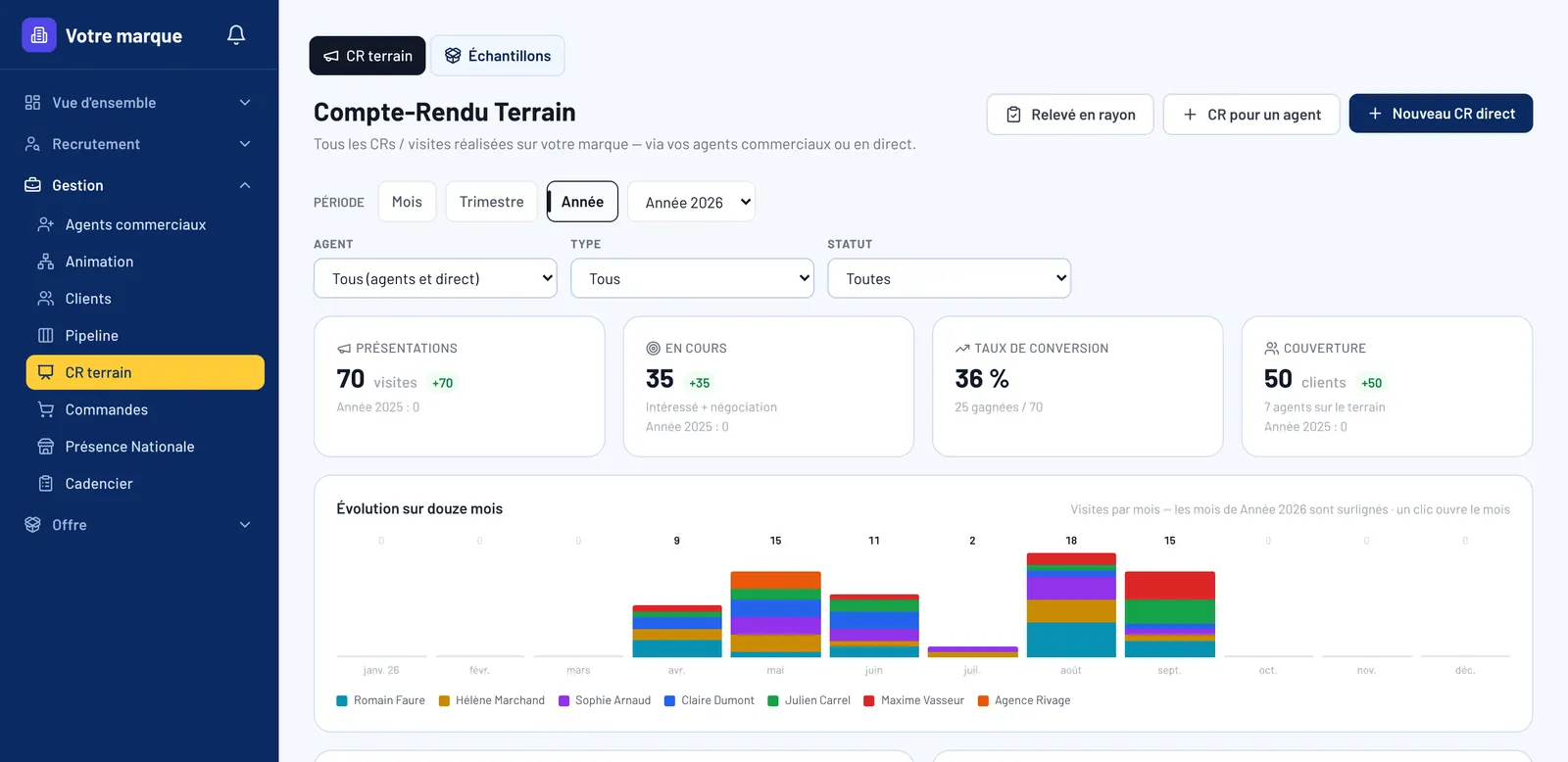Screen dimensions: 1568x762
Task: Click the trend icon beside Taux de conversion
Action: coord(962,349)
